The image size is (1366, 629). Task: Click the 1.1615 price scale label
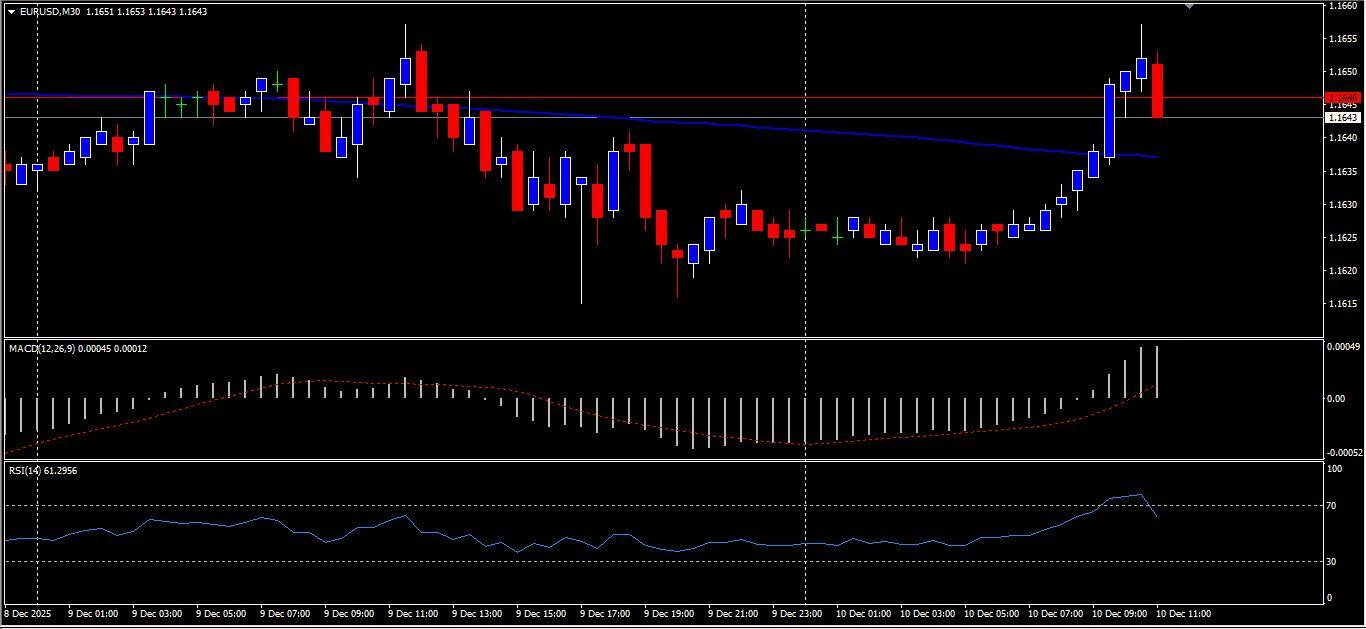click(x=1342, y=303)
